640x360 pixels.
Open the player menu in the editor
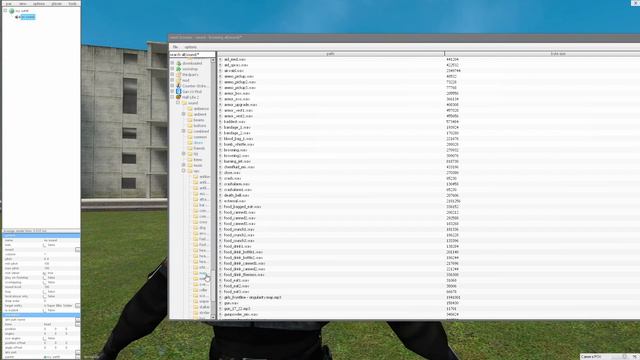[x=56, y=4]
